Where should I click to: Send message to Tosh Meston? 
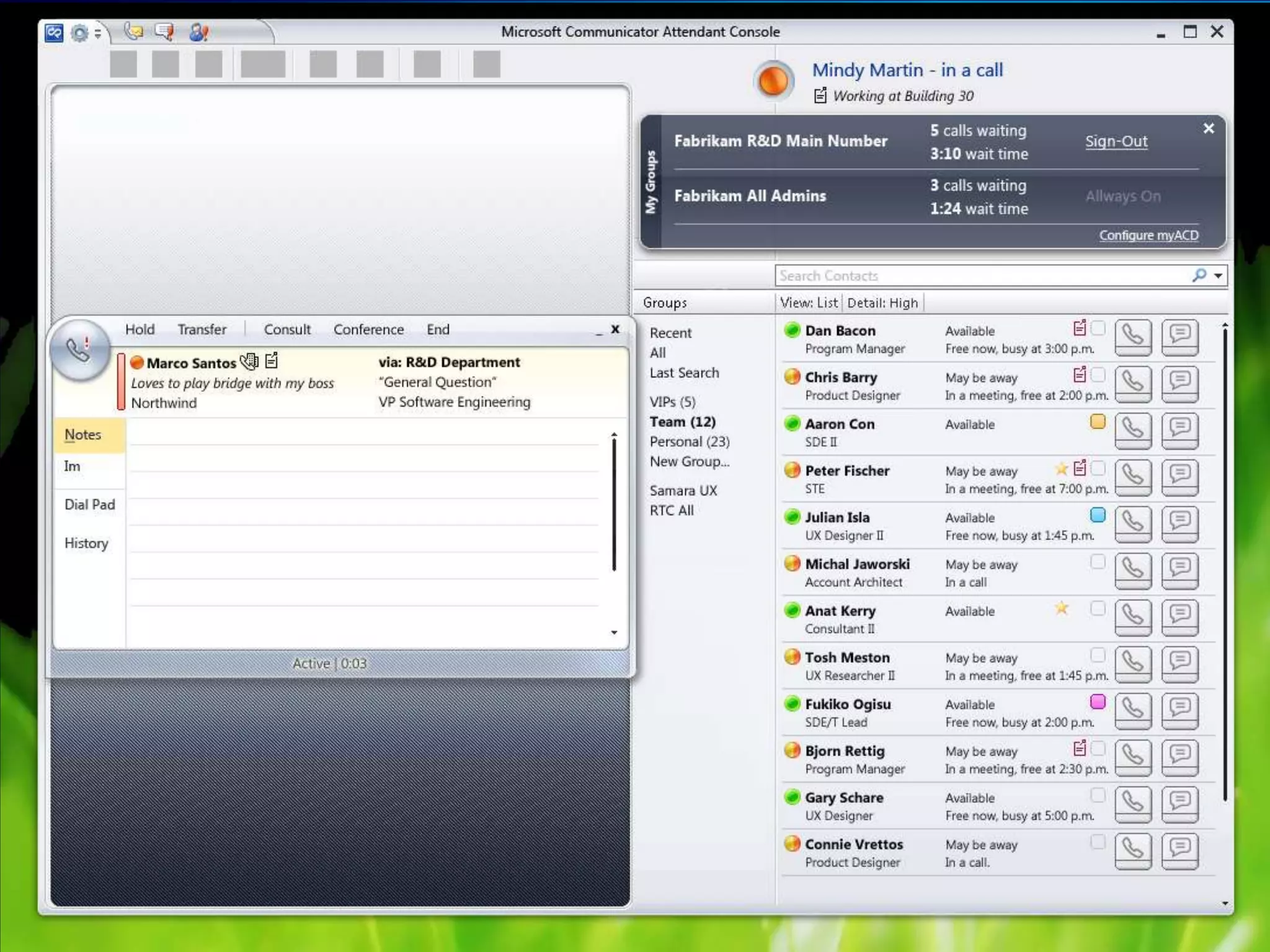click(x=1179, y=664)
